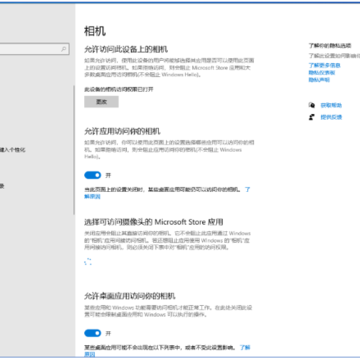Screen dimensions: 360x360
Task: Click the sidebar vertical scrollbar
Action: pos(74,150)
